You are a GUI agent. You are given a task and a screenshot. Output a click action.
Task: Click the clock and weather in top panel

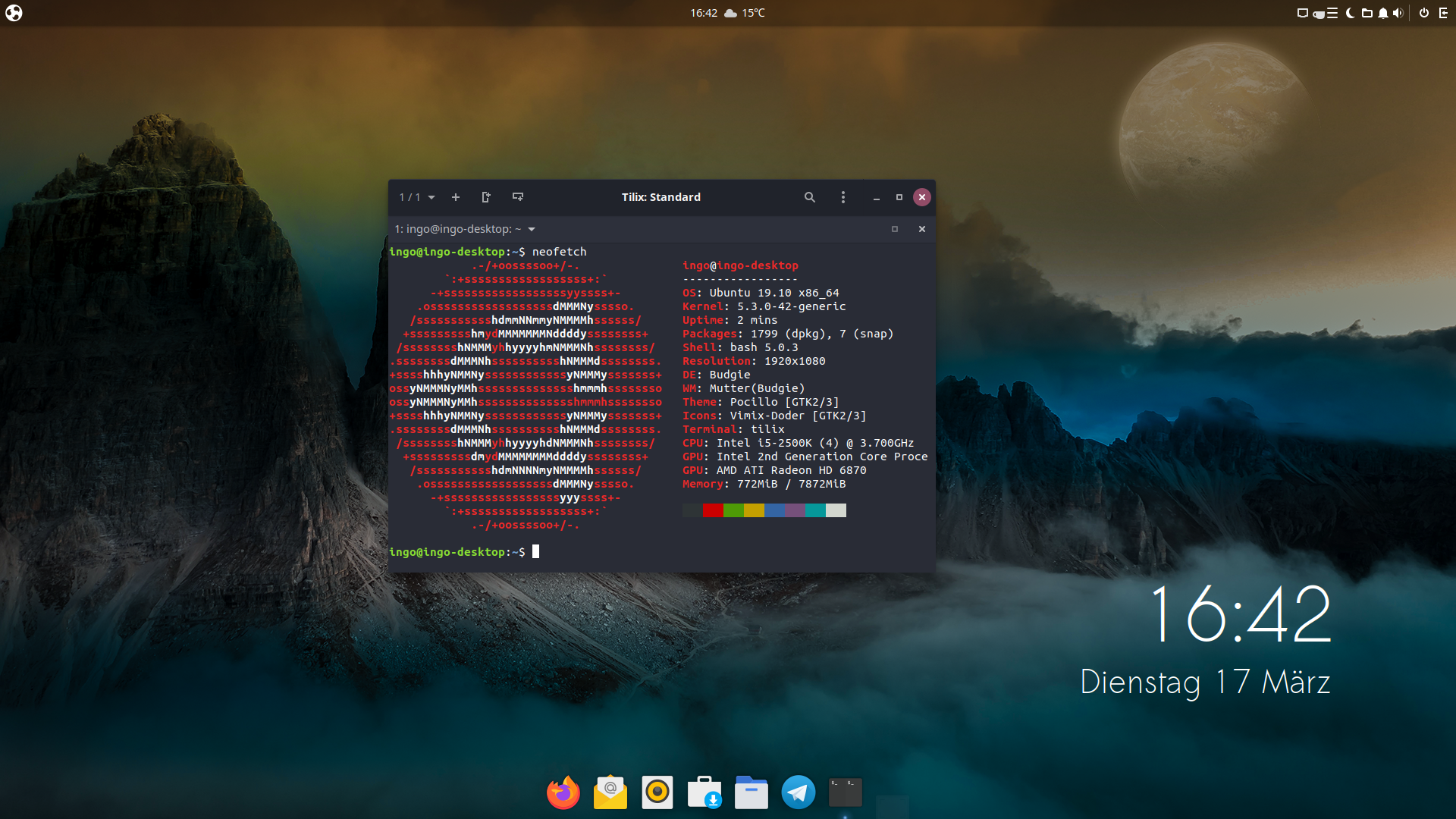(x=726, y=13)
